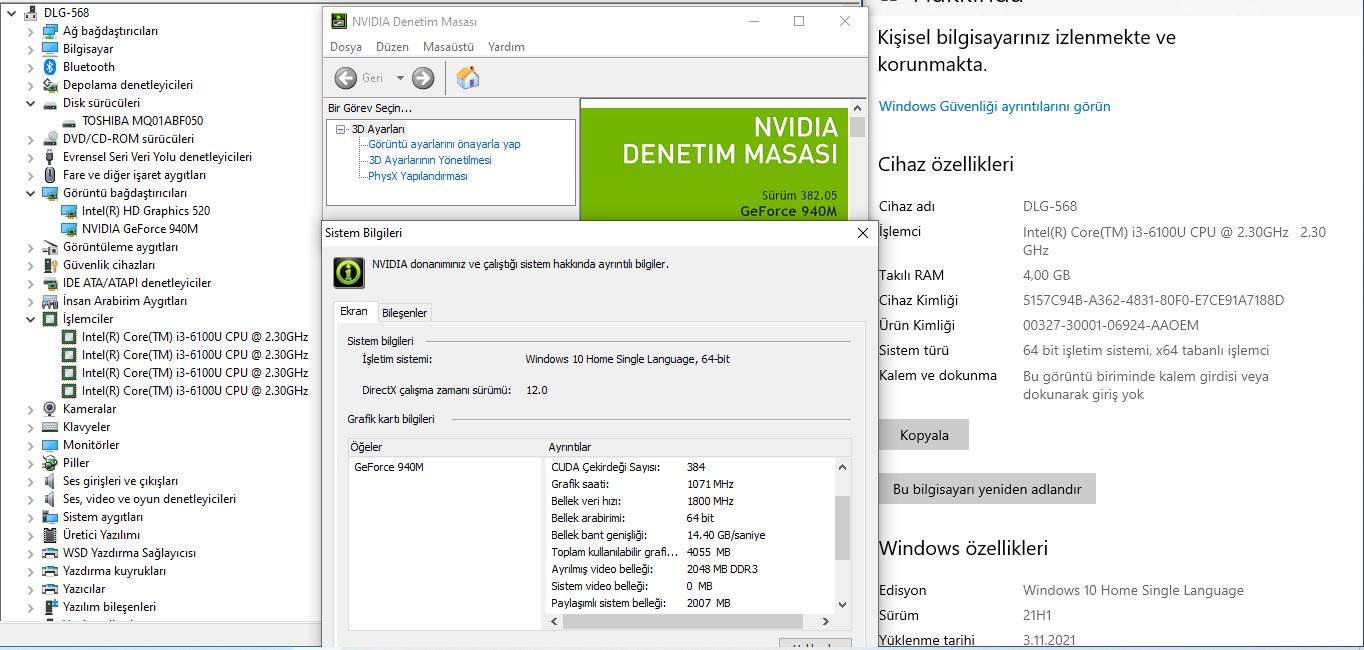Open the Masaüstü menu
The image size is (1364, 650).
[x=448, y=47]
